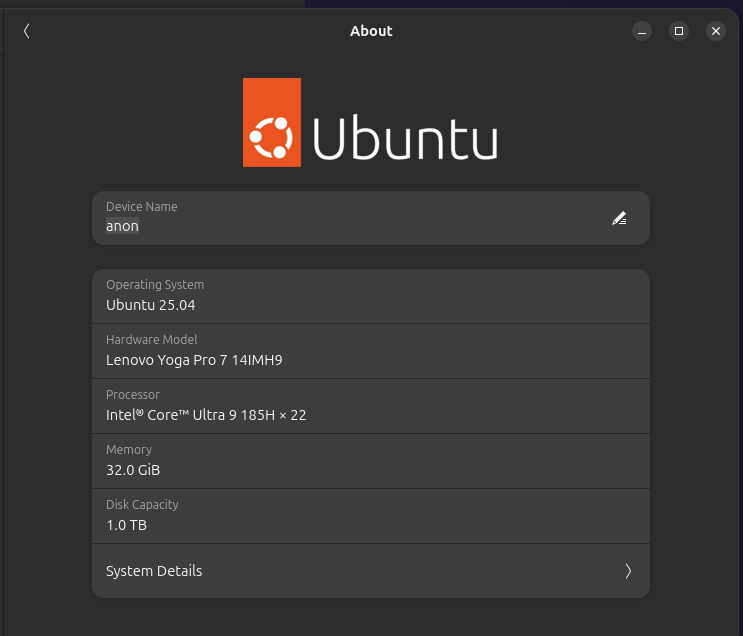743x636 pixels.
Task: Click the Ubuntu logo image
Action: pyautogui.click(x=371, y=122)
